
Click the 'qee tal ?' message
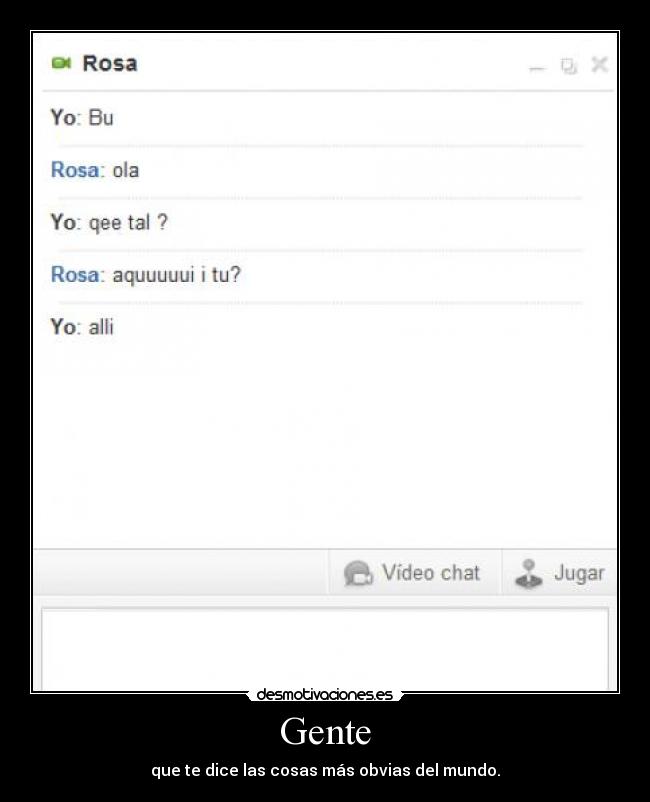pyautogui.click(x=128, y=223)
